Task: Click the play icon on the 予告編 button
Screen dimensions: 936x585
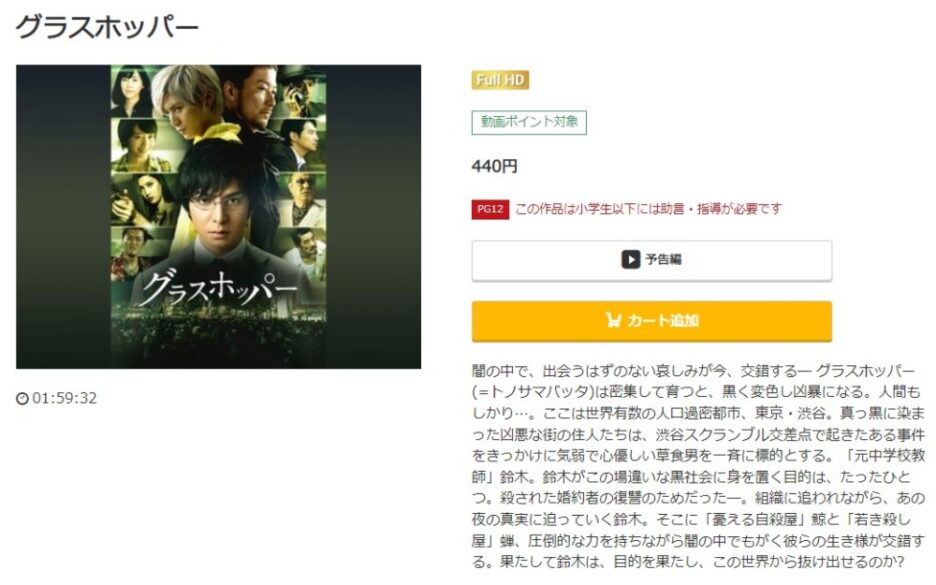Action: click(630, 260)
